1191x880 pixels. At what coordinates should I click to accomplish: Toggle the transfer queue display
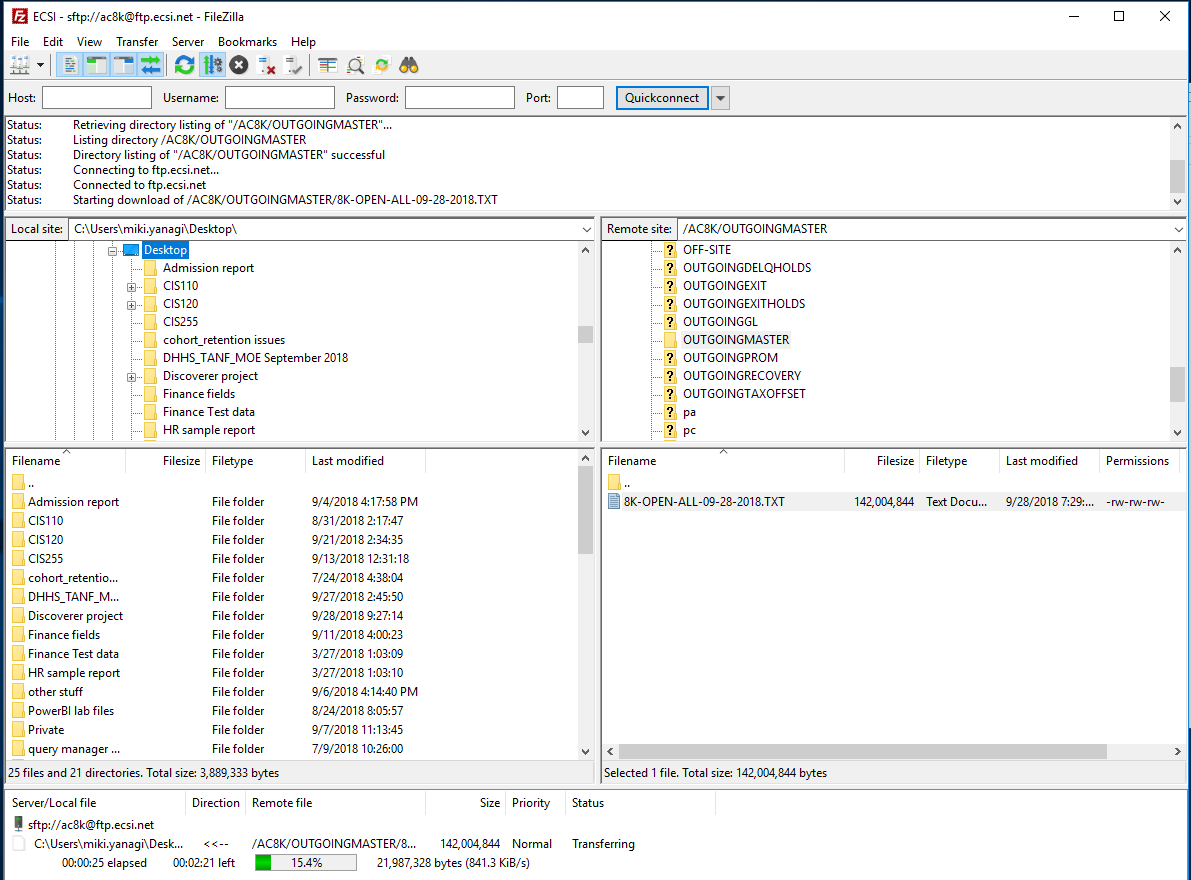click(x=150, y=66)
